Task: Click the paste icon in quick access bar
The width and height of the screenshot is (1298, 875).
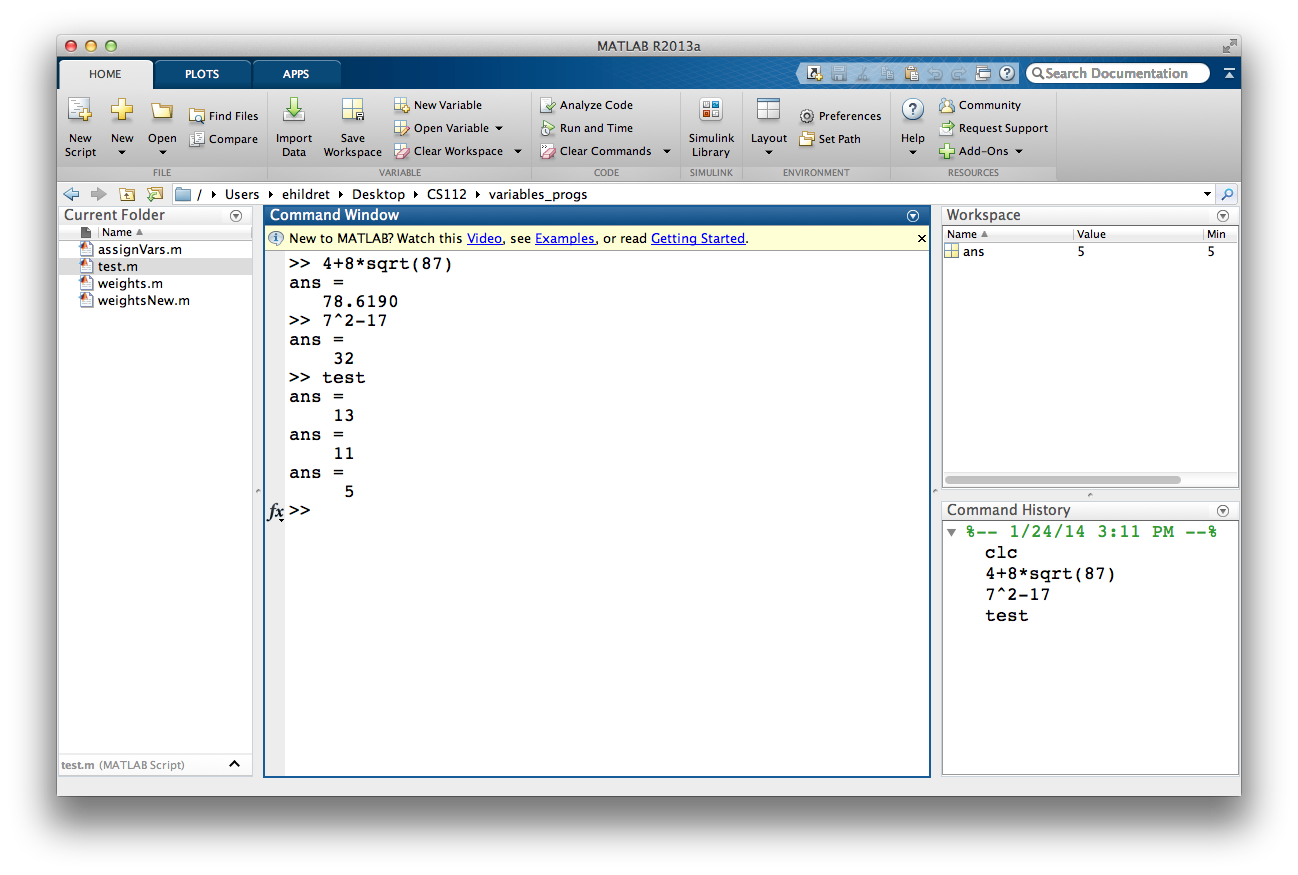Action: 912,73
